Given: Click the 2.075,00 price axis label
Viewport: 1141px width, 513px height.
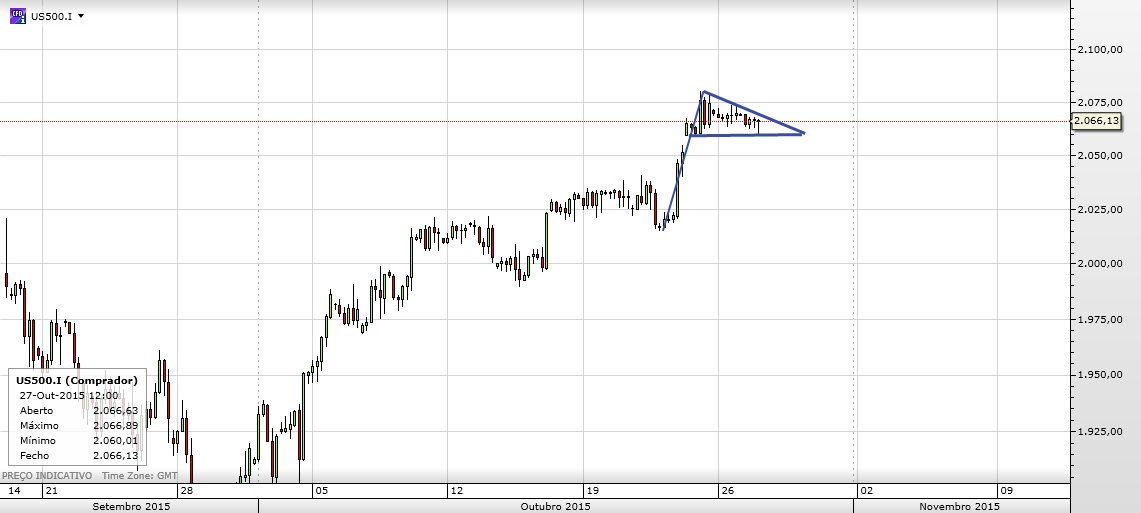Looking at the screenshot, I should tap(1099, 103).
